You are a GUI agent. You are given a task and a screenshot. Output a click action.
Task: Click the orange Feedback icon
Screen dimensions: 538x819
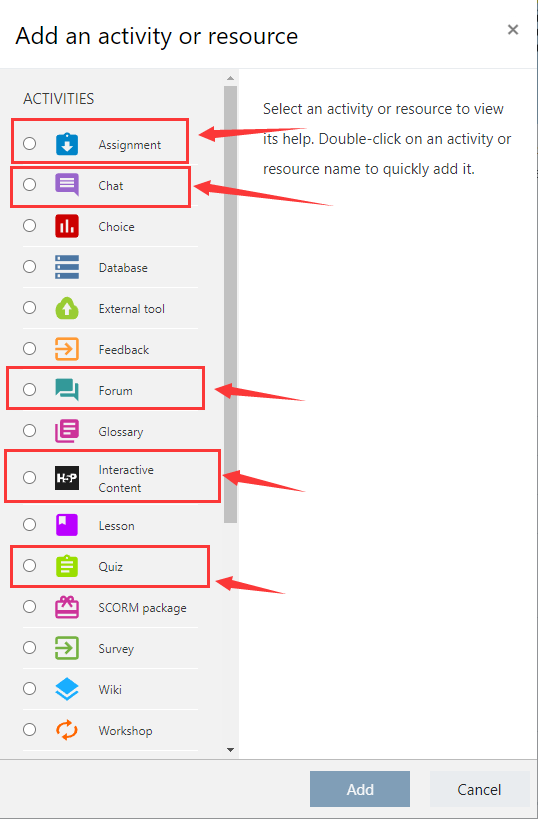(x=67, y=349)
